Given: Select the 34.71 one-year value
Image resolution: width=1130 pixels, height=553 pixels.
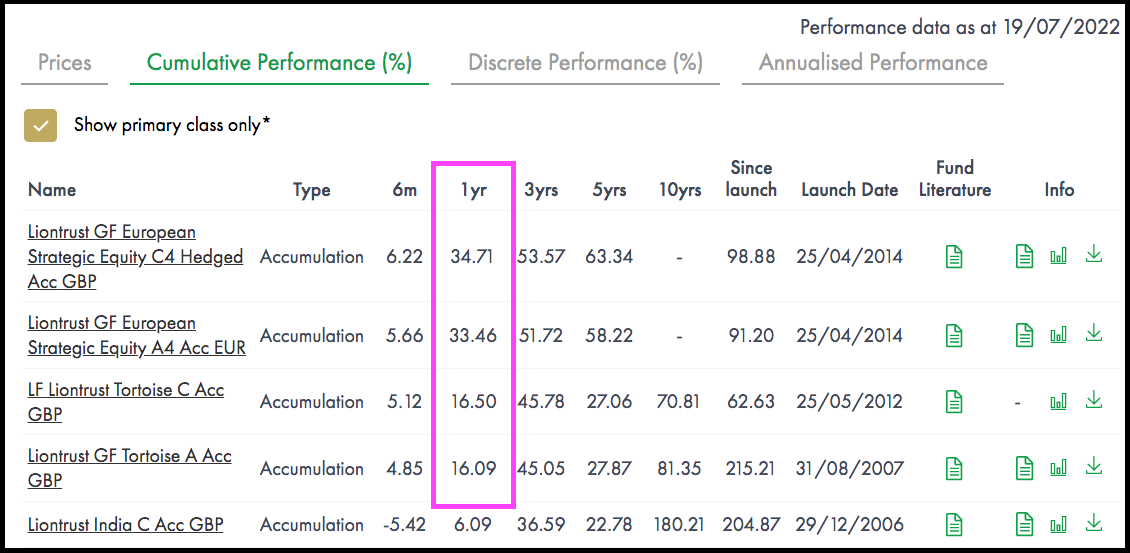Looking at the screenshot, I should (x=473, y=257).
